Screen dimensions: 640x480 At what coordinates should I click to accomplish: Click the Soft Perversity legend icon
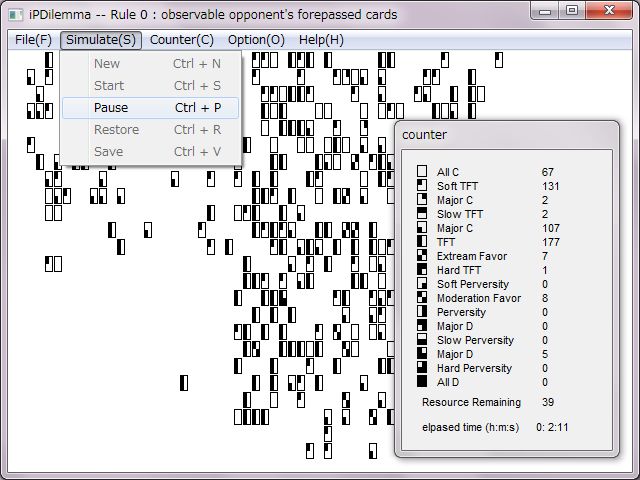[x=422, y=283]
